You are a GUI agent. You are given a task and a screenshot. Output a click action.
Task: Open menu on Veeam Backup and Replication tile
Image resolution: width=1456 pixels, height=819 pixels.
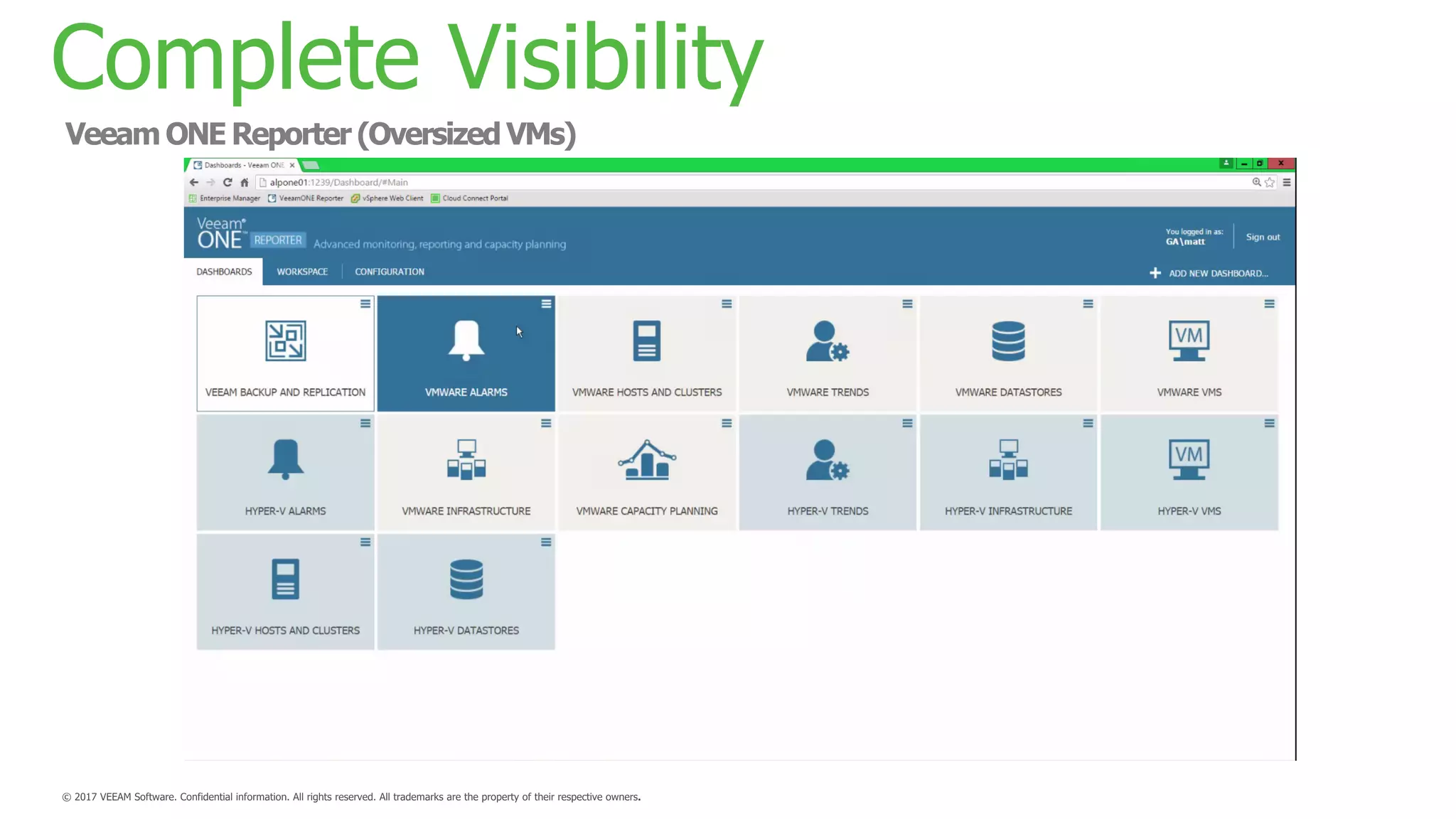365,304
